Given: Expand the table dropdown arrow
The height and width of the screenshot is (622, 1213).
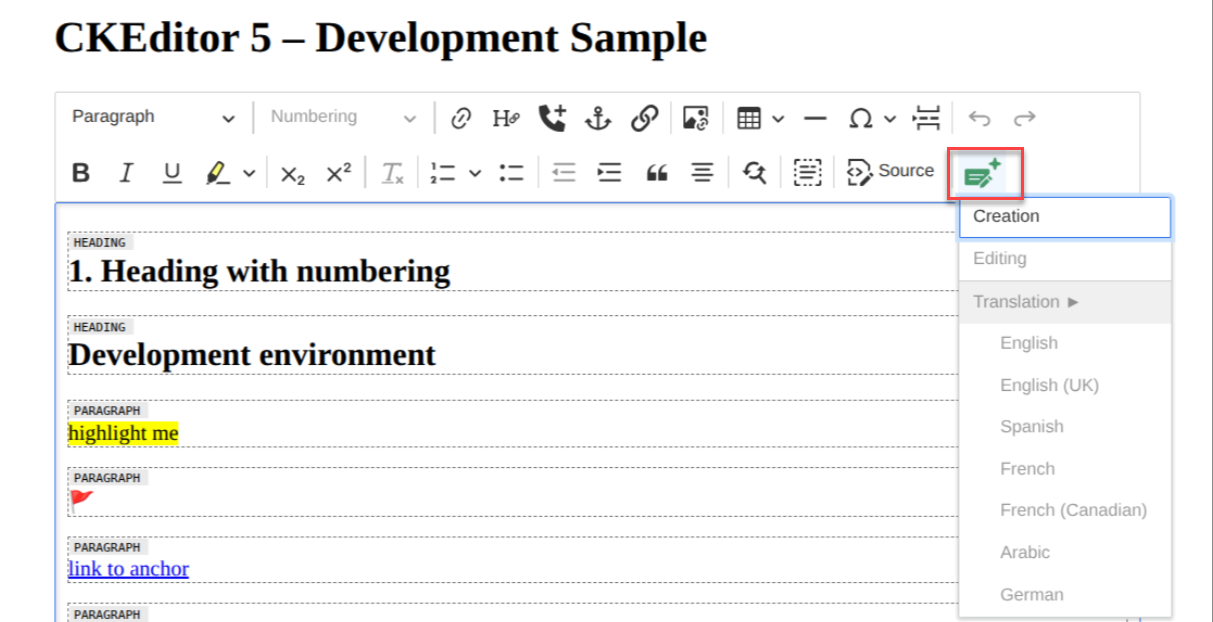Looking at the screenshot, I should [x=778, y=119].
